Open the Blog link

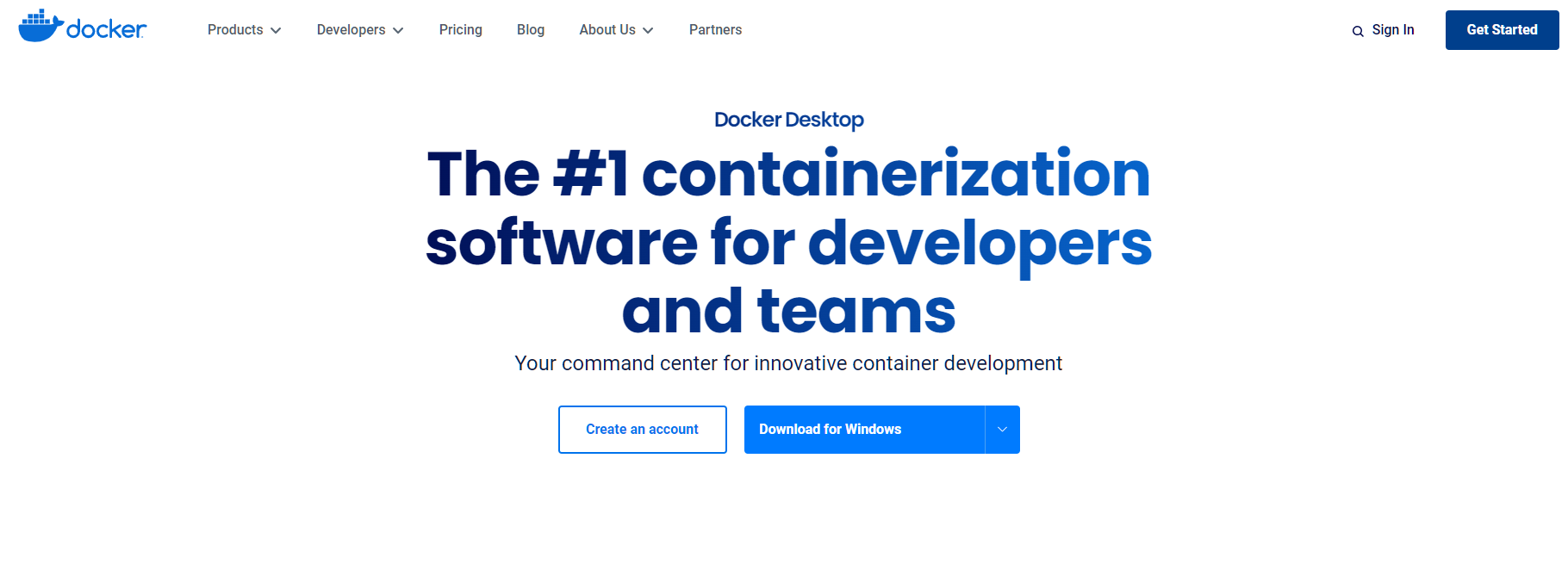click(531, 29)
